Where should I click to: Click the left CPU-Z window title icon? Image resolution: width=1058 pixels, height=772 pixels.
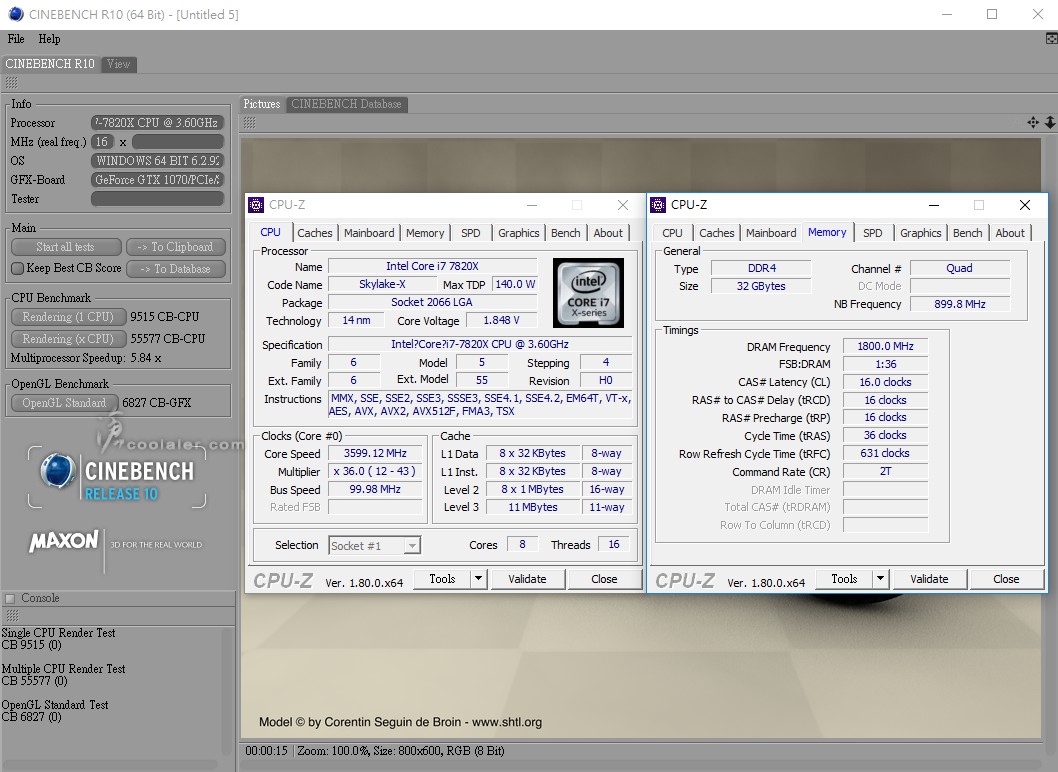pyautogui.click(x=256, y=205)
